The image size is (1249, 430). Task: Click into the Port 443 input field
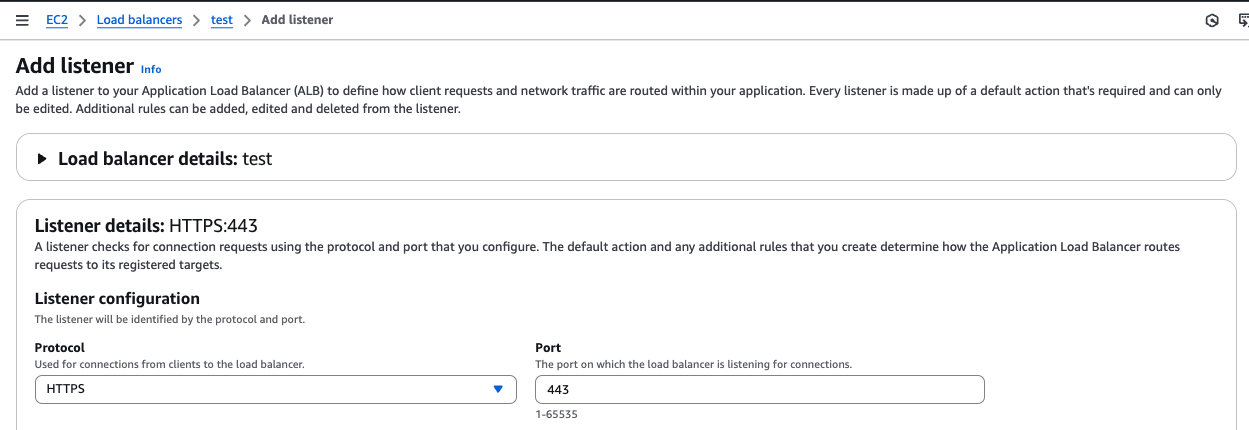pyautogui.click(x=760, y=389)
